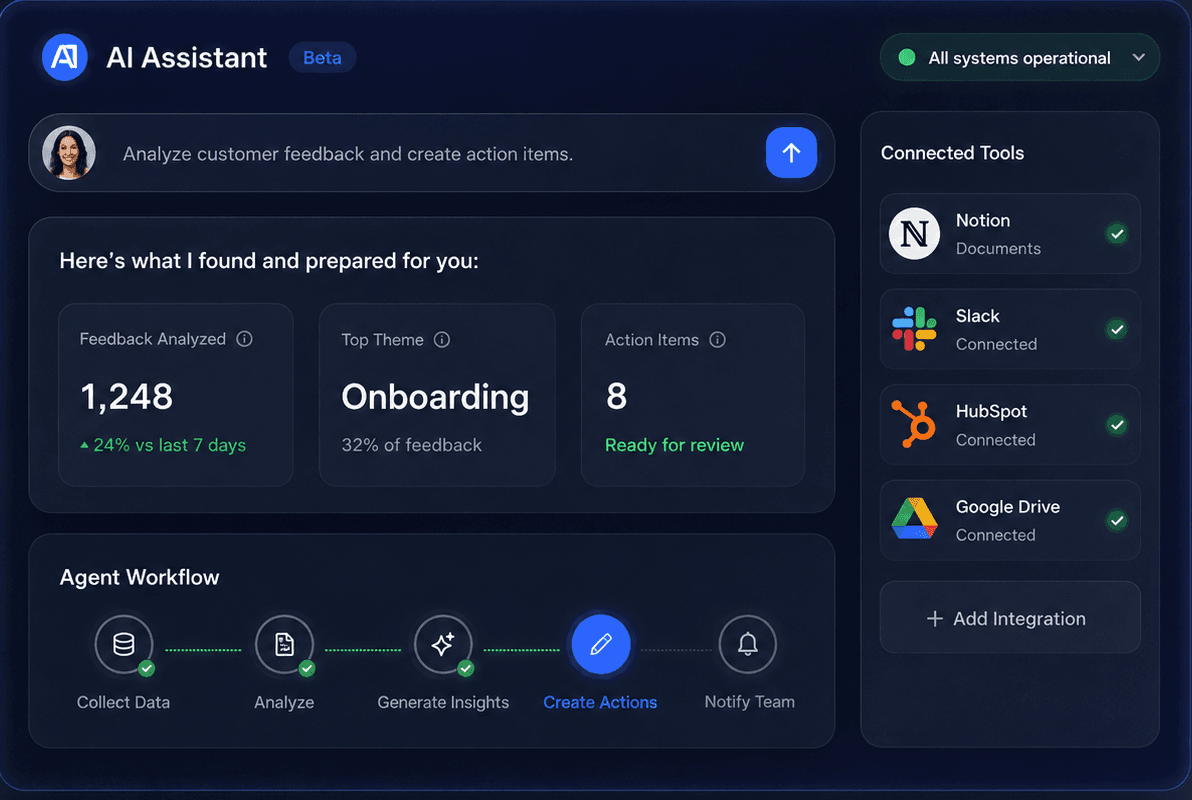Focus the analyze customer feedback prompt field
The width and height of the screenshot is (1192, 800).
(432, 153)
